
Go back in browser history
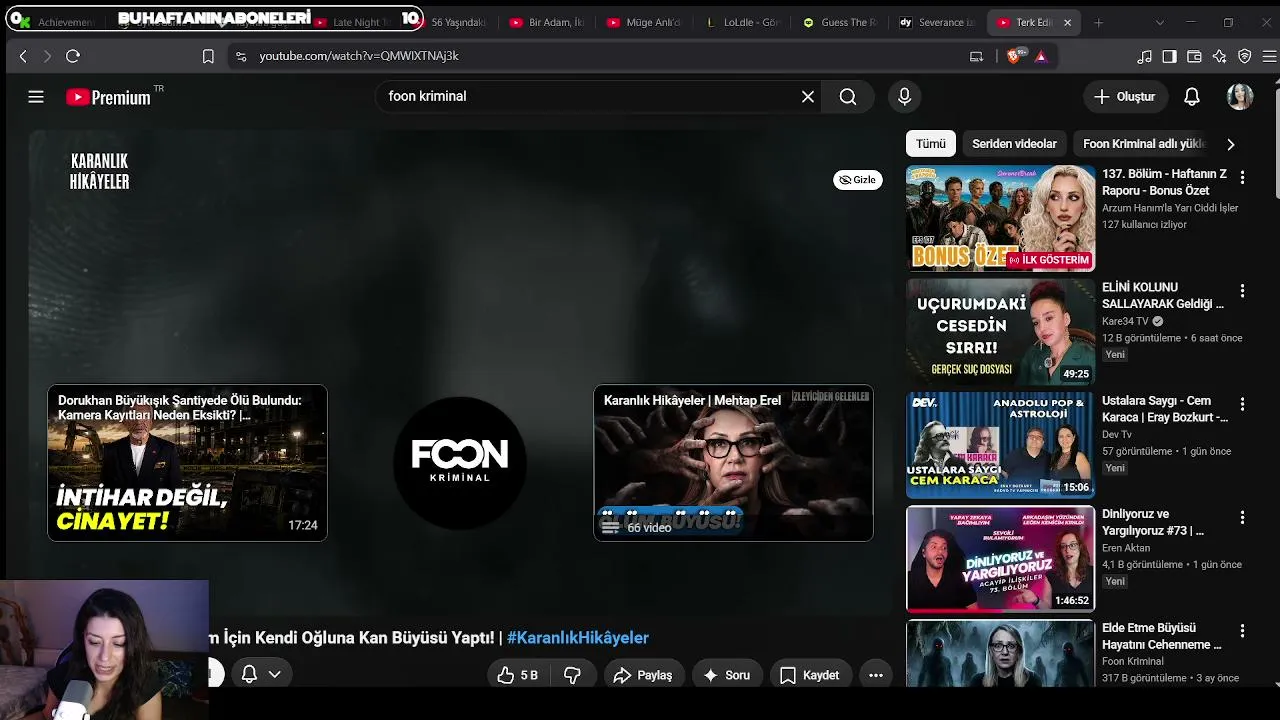click(x=23, y=57)
